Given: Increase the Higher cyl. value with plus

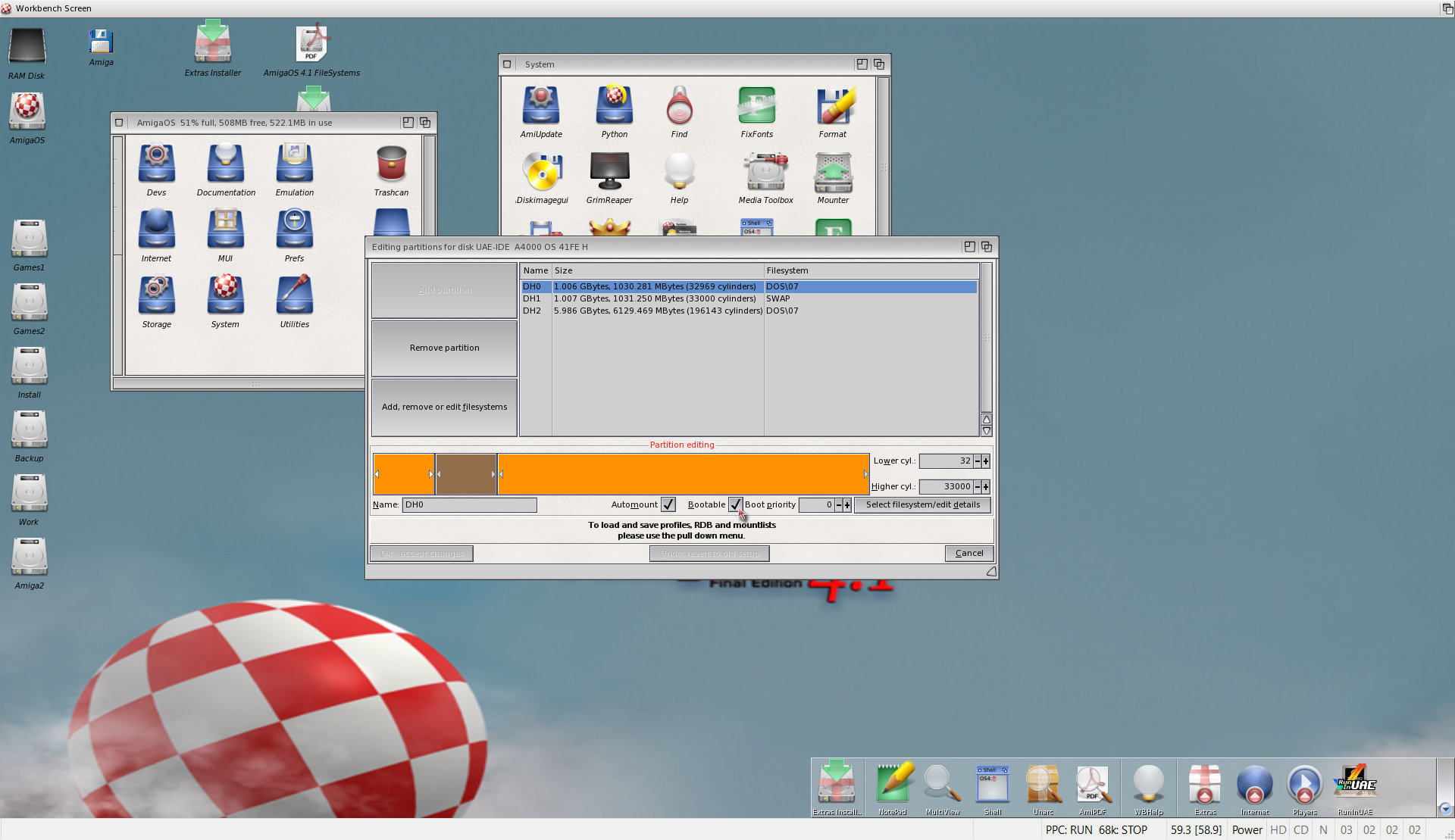Looking at the screenshot, I should pos(986,487).
